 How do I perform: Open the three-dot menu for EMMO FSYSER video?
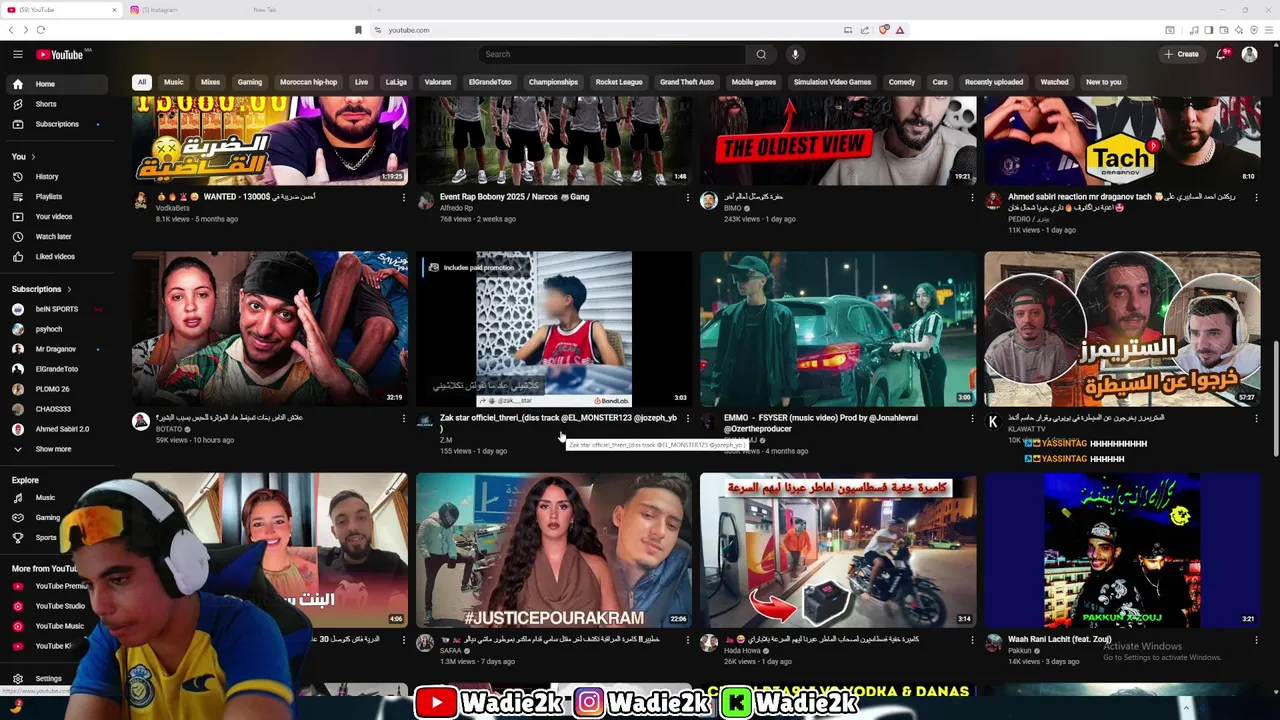coord(972,419)
